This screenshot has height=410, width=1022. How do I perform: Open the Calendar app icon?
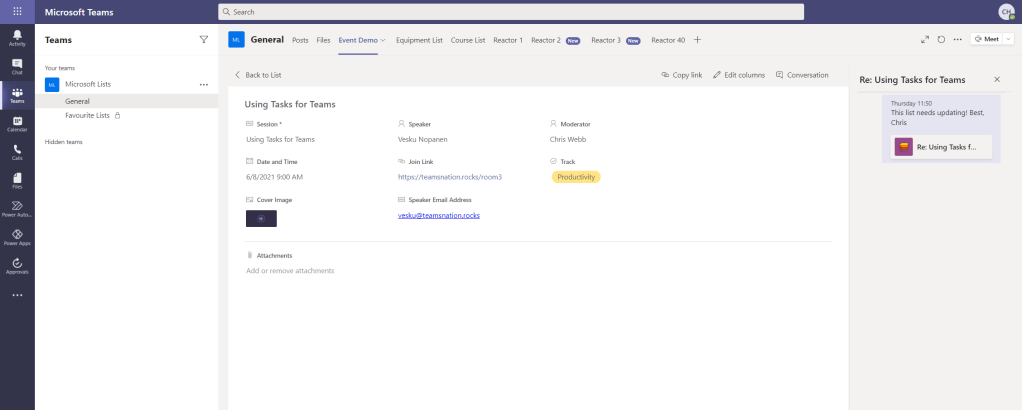[x=17, y=123]
